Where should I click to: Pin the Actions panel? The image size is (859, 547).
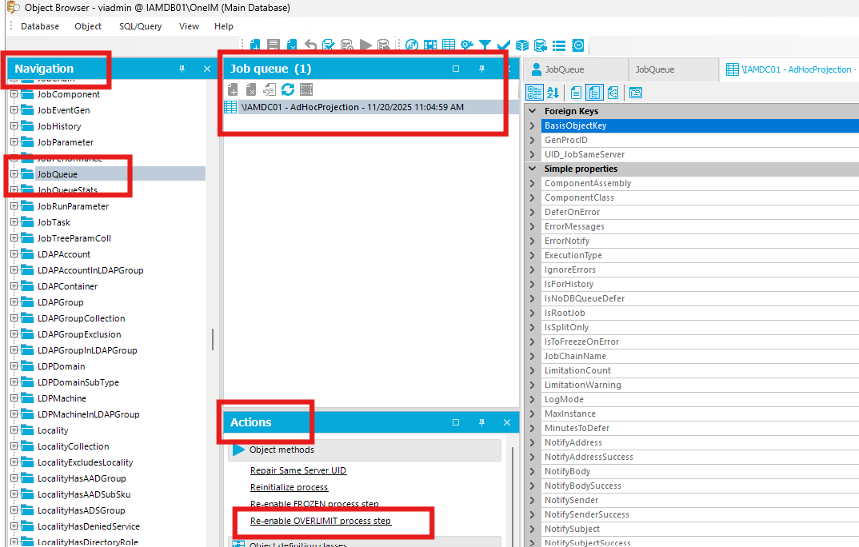coord(481,423)
